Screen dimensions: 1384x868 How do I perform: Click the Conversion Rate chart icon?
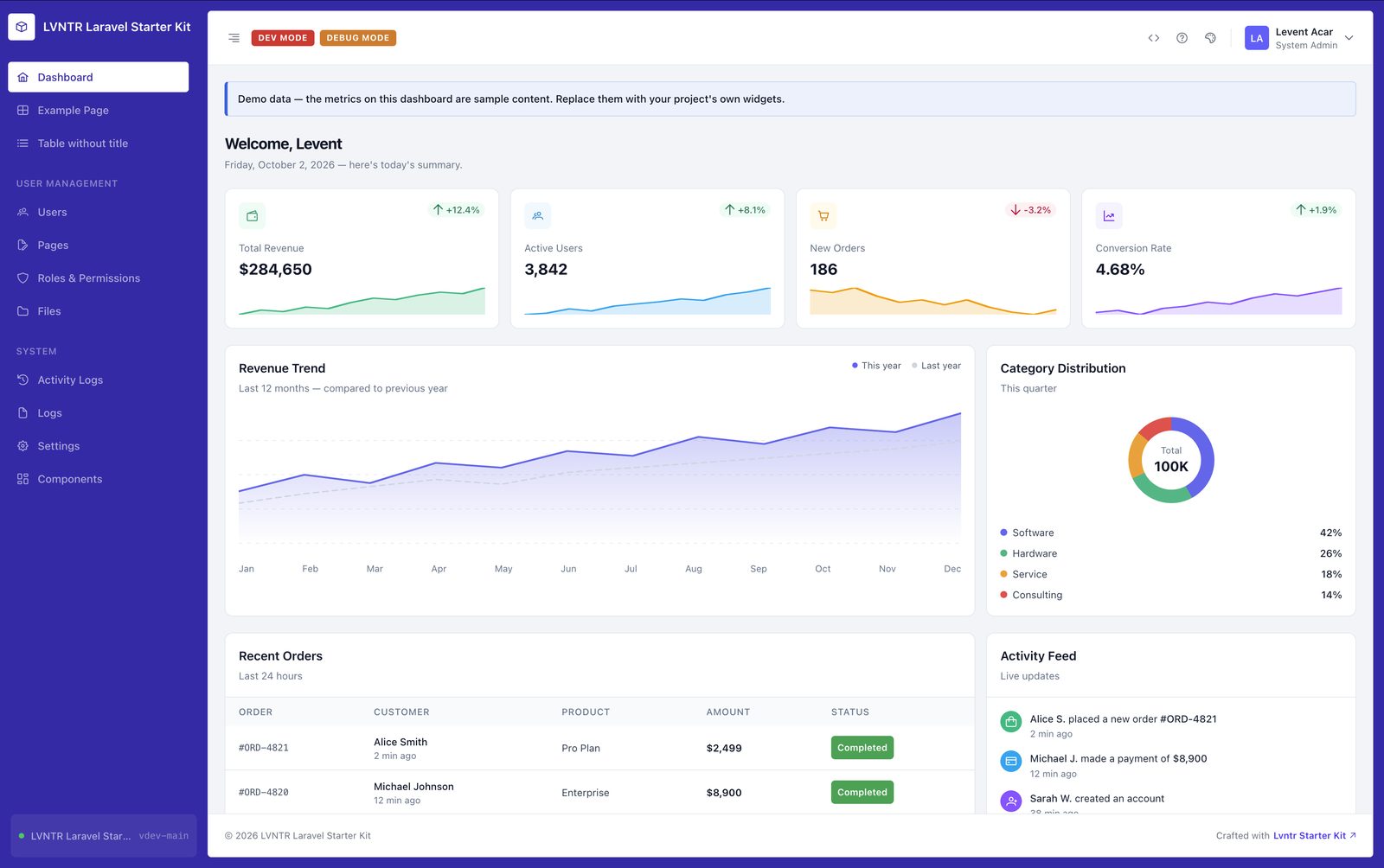click(1109, 216)
